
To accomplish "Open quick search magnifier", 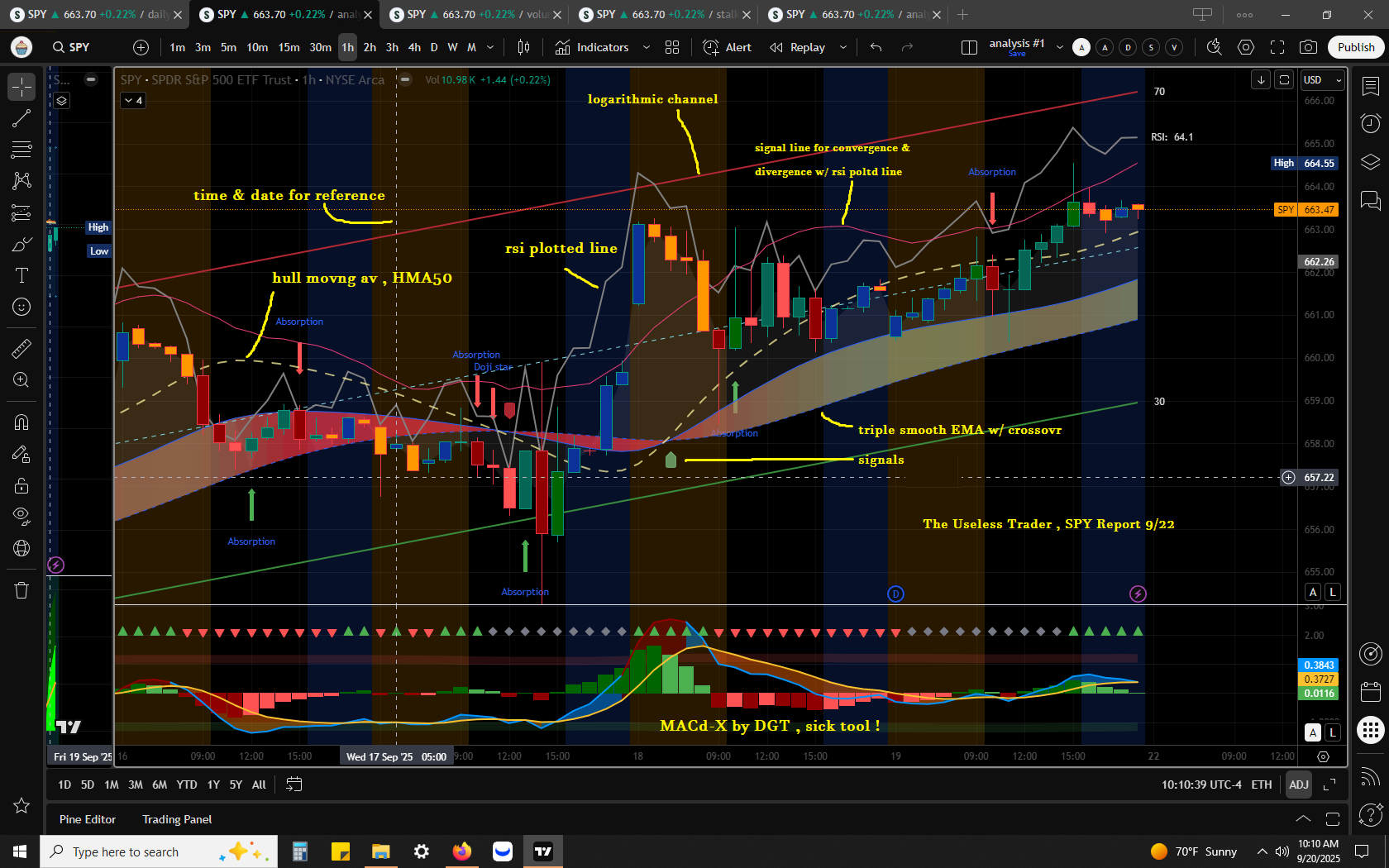I will point(1214,47).
